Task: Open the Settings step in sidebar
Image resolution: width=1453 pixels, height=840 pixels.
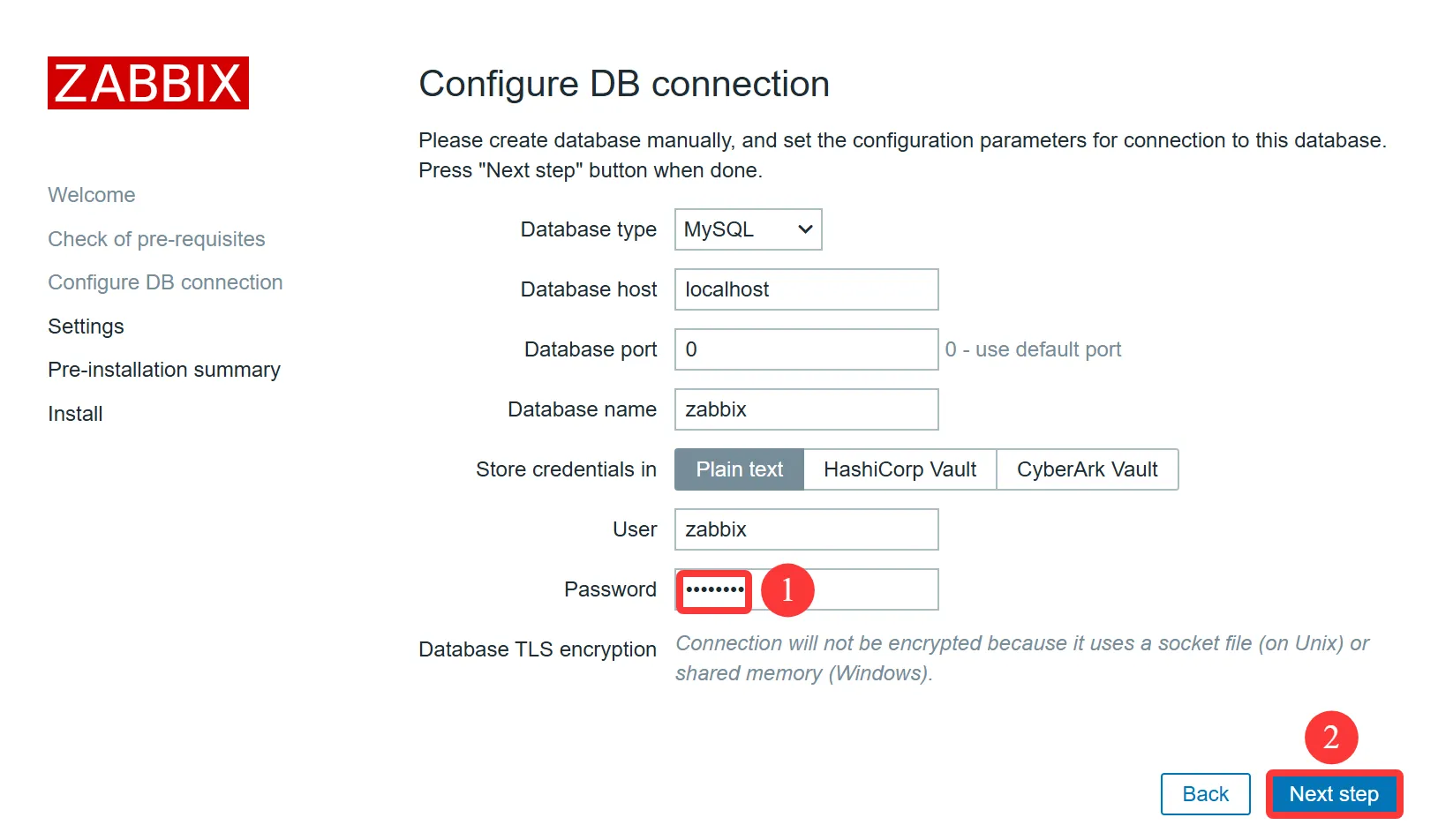Action: click(x=86, y=326)
